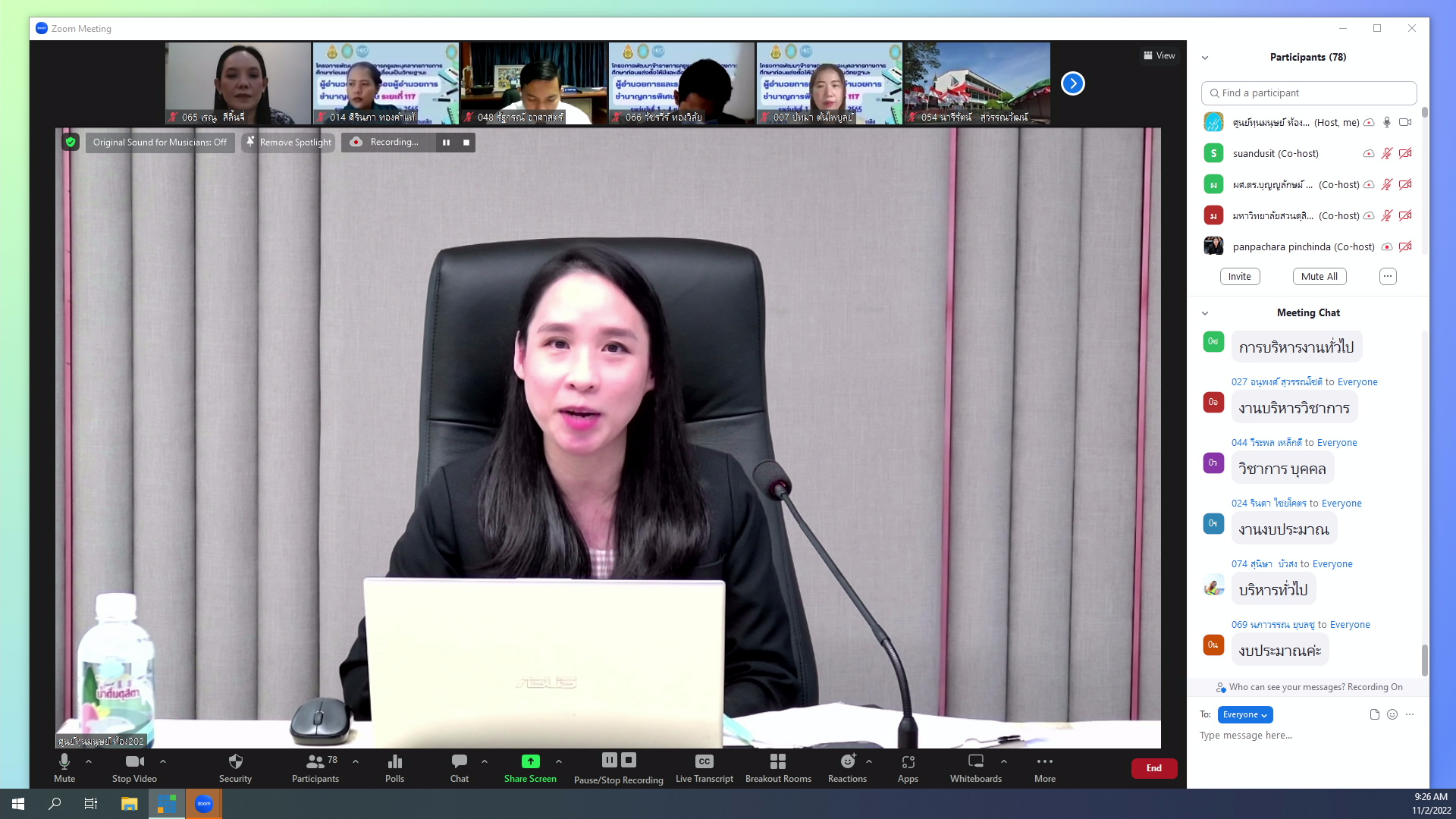Pause recording from bottom toolbar
Viewport: 1456px width, 819px height.
[x=610, y=760]
